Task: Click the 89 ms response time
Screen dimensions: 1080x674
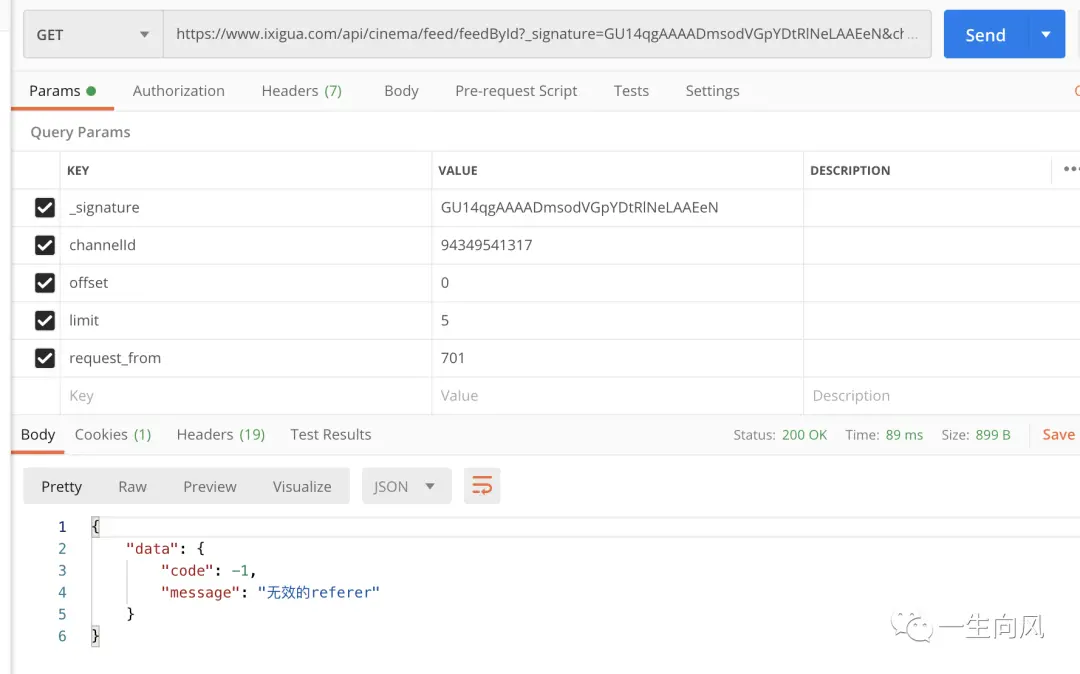Action: pos(904,435)
